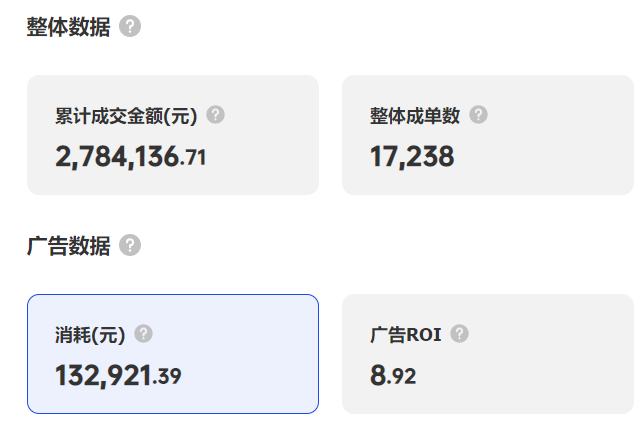This screenshot has height=428, width=643.
Task: Select the 整体成单数 metric card
Action: pos(487,135)
